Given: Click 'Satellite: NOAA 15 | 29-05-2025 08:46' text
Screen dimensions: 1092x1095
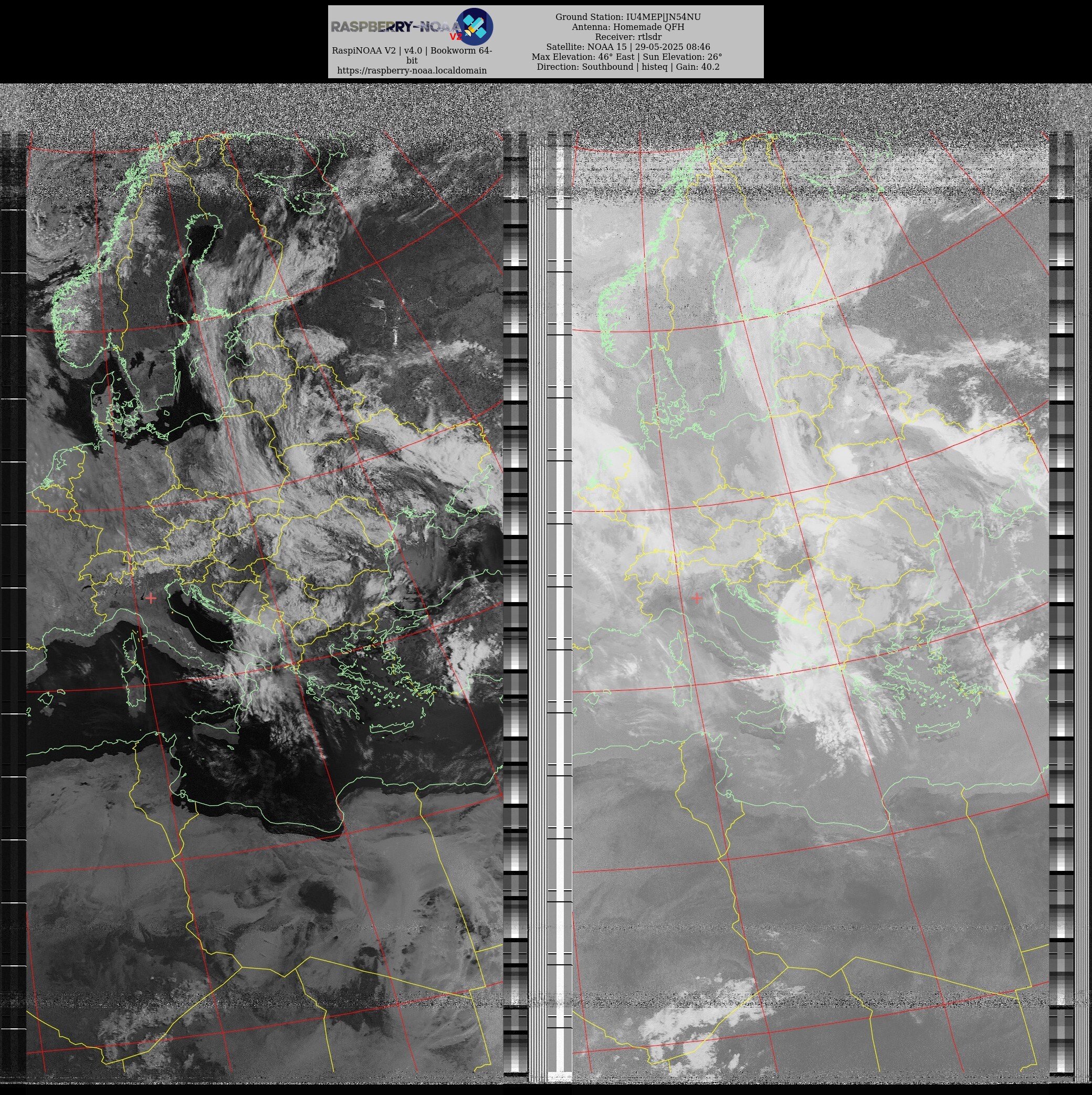Looking at the screenshot, I should [628, 47].
